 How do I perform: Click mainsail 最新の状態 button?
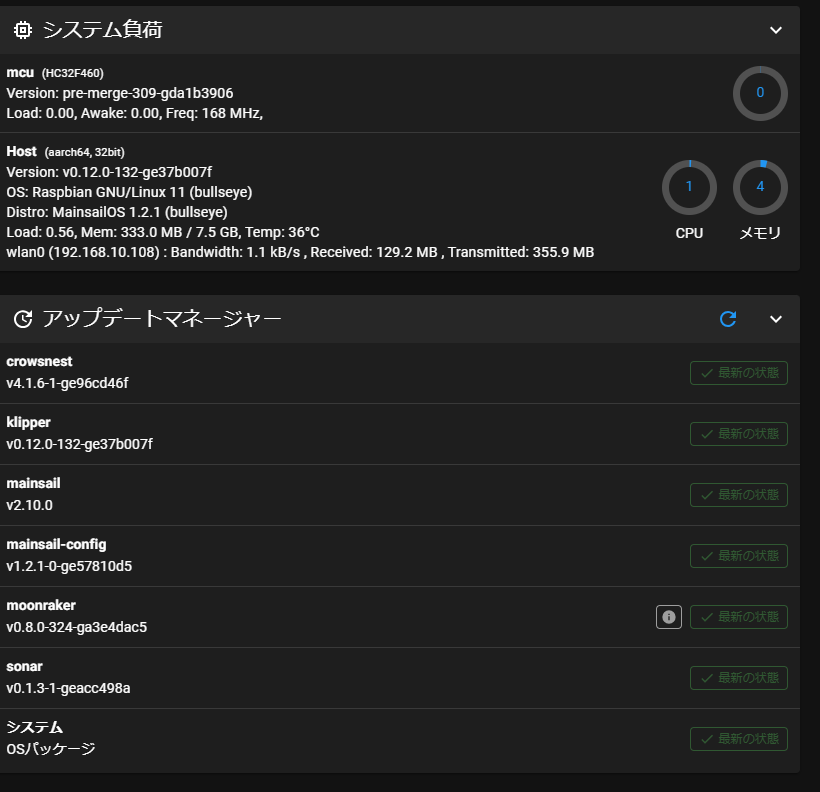click(738, 495)
